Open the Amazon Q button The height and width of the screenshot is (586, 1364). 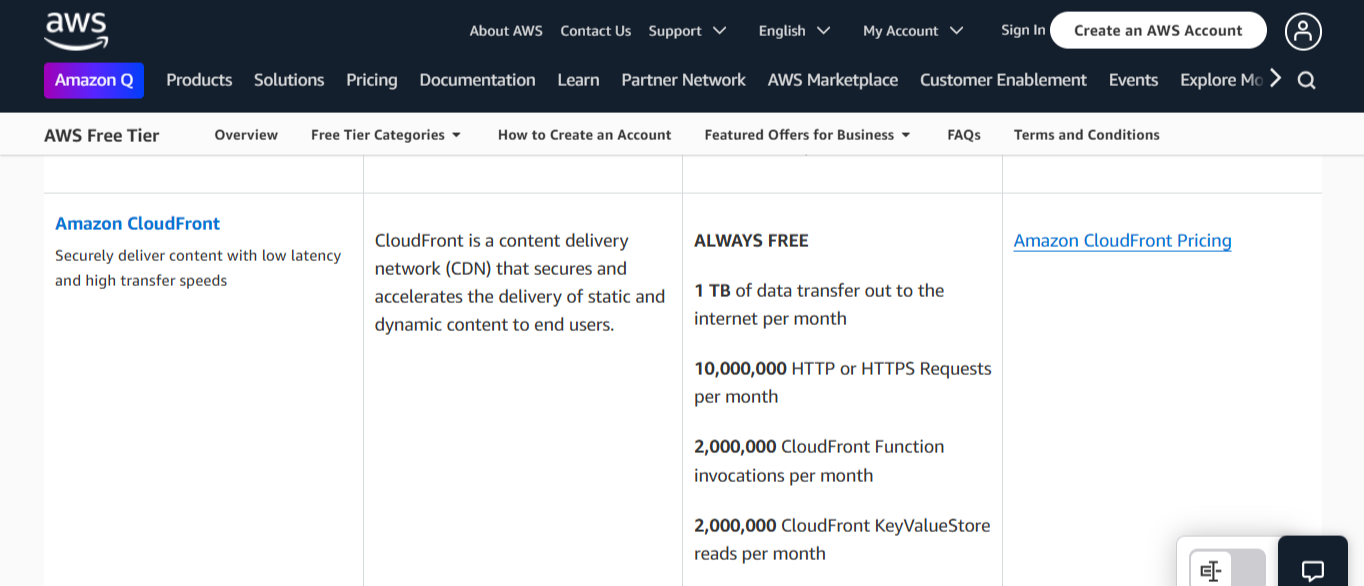(94, 80)
